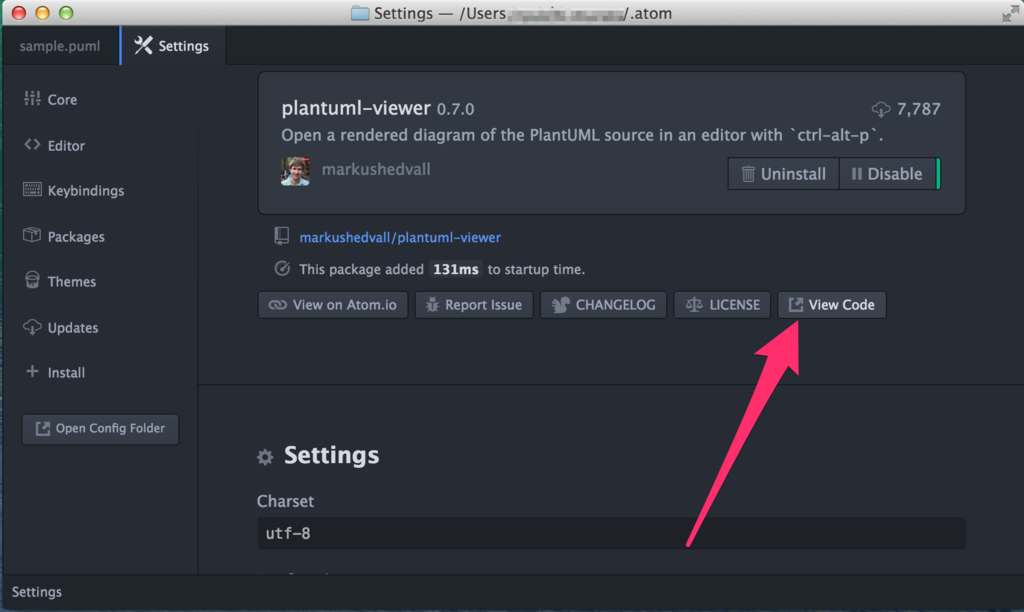Open Keybindings via the keyboard icon
Screen dimensions: 1024x612
(32, 189)
